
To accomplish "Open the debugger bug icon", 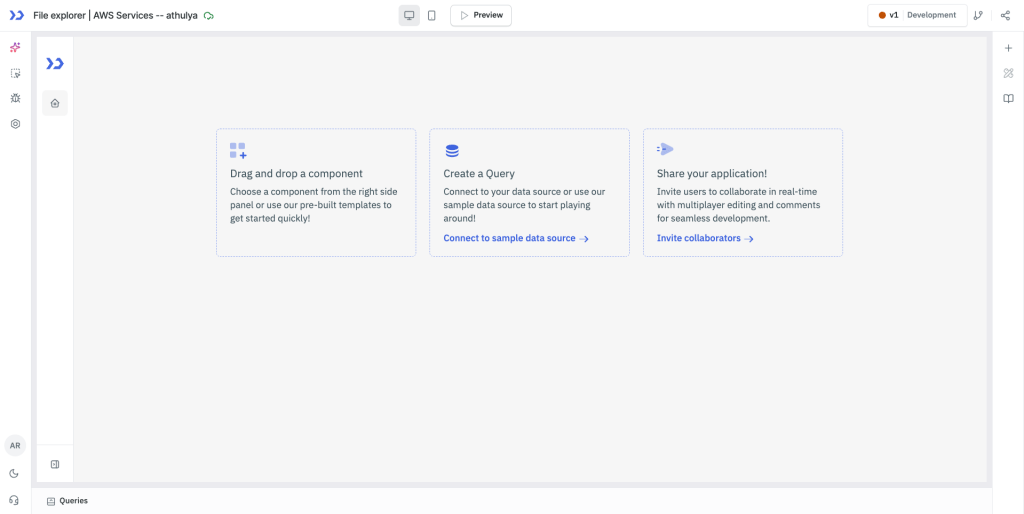I will 16,98.
